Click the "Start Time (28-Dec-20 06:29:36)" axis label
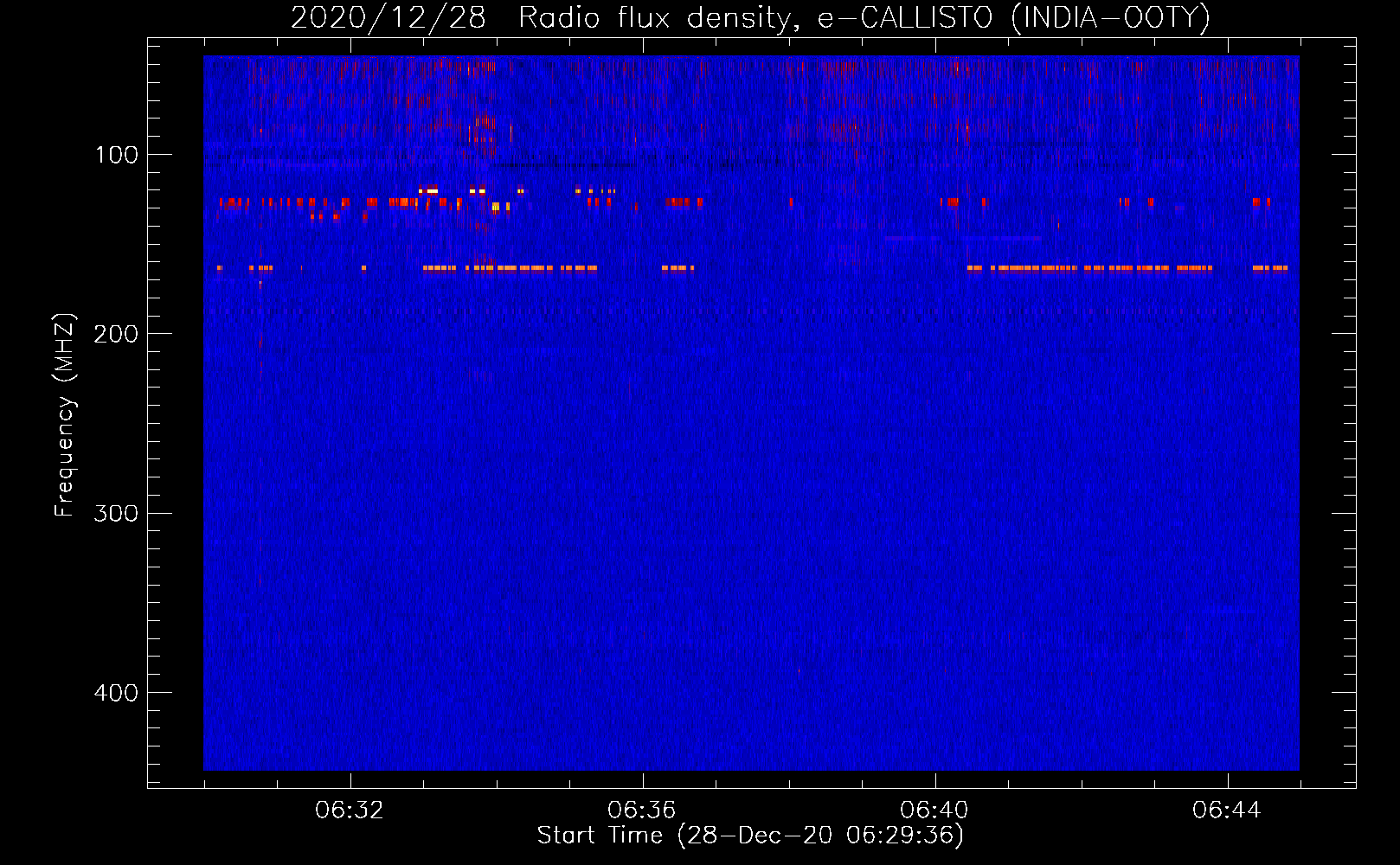1400x865 pixels. (x=750, y=836)
